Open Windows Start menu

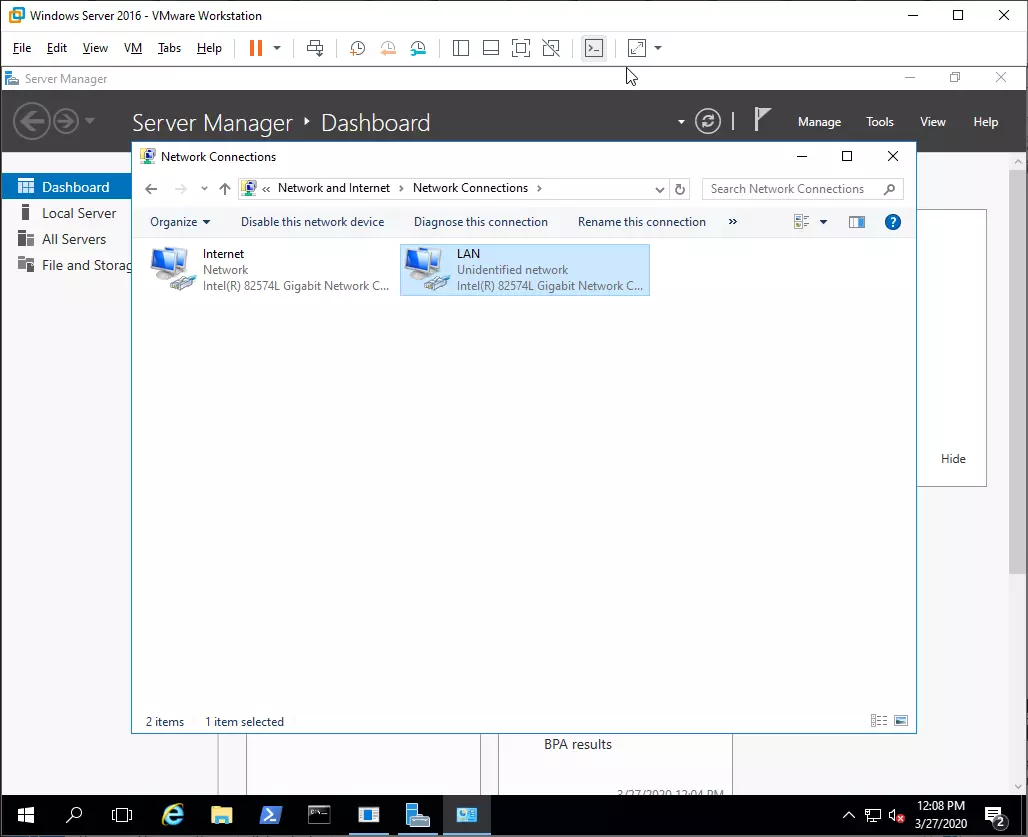[26, 815]
